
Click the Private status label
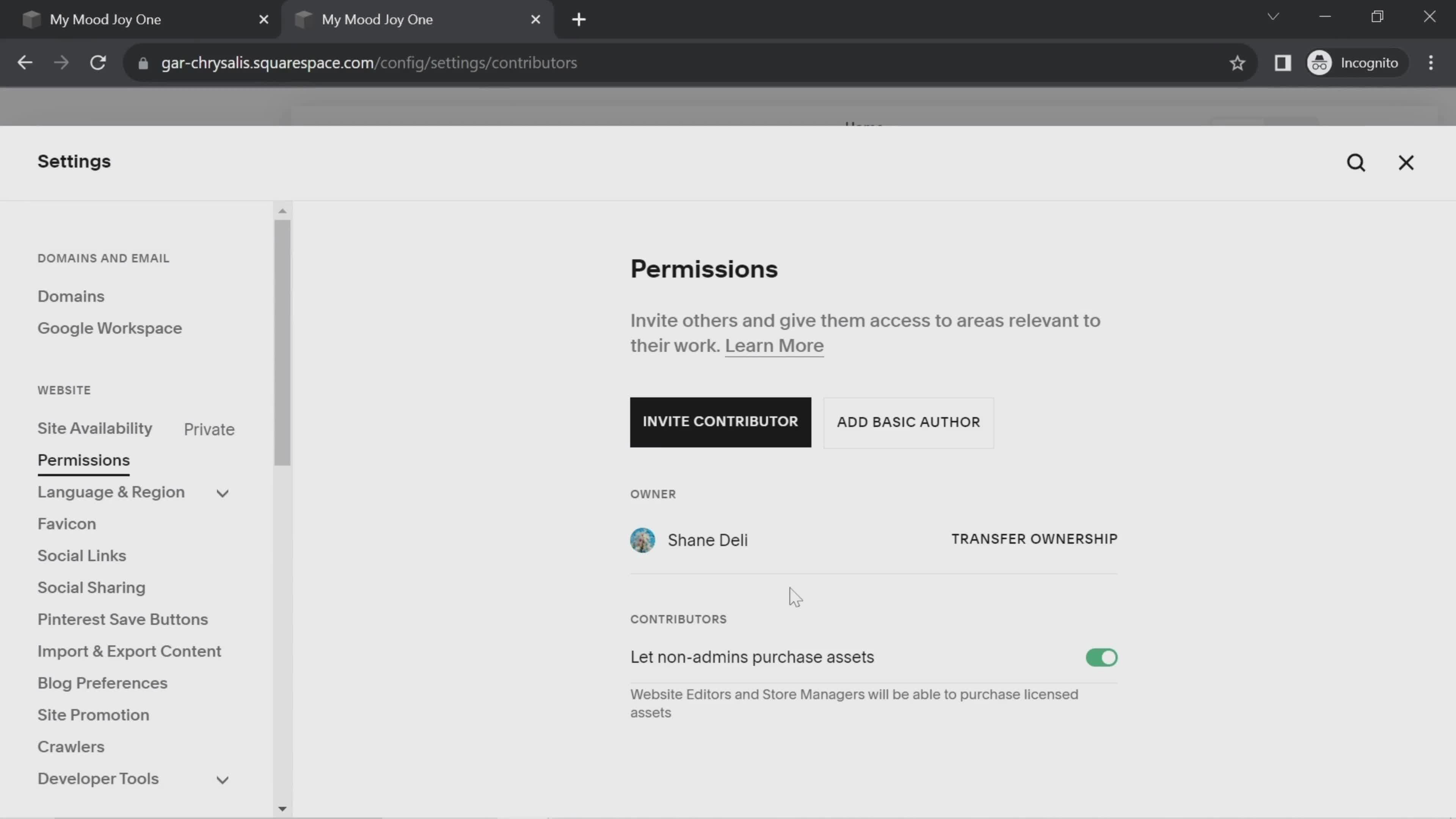209,430
